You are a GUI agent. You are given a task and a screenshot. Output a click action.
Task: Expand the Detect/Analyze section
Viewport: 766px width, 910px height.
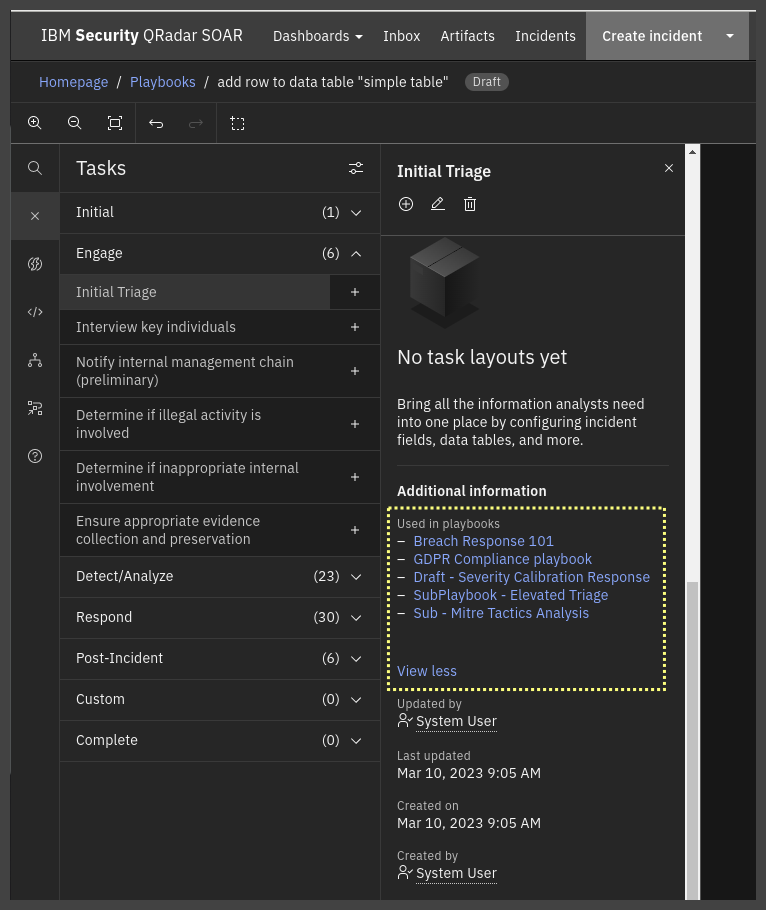click(355, 576)
